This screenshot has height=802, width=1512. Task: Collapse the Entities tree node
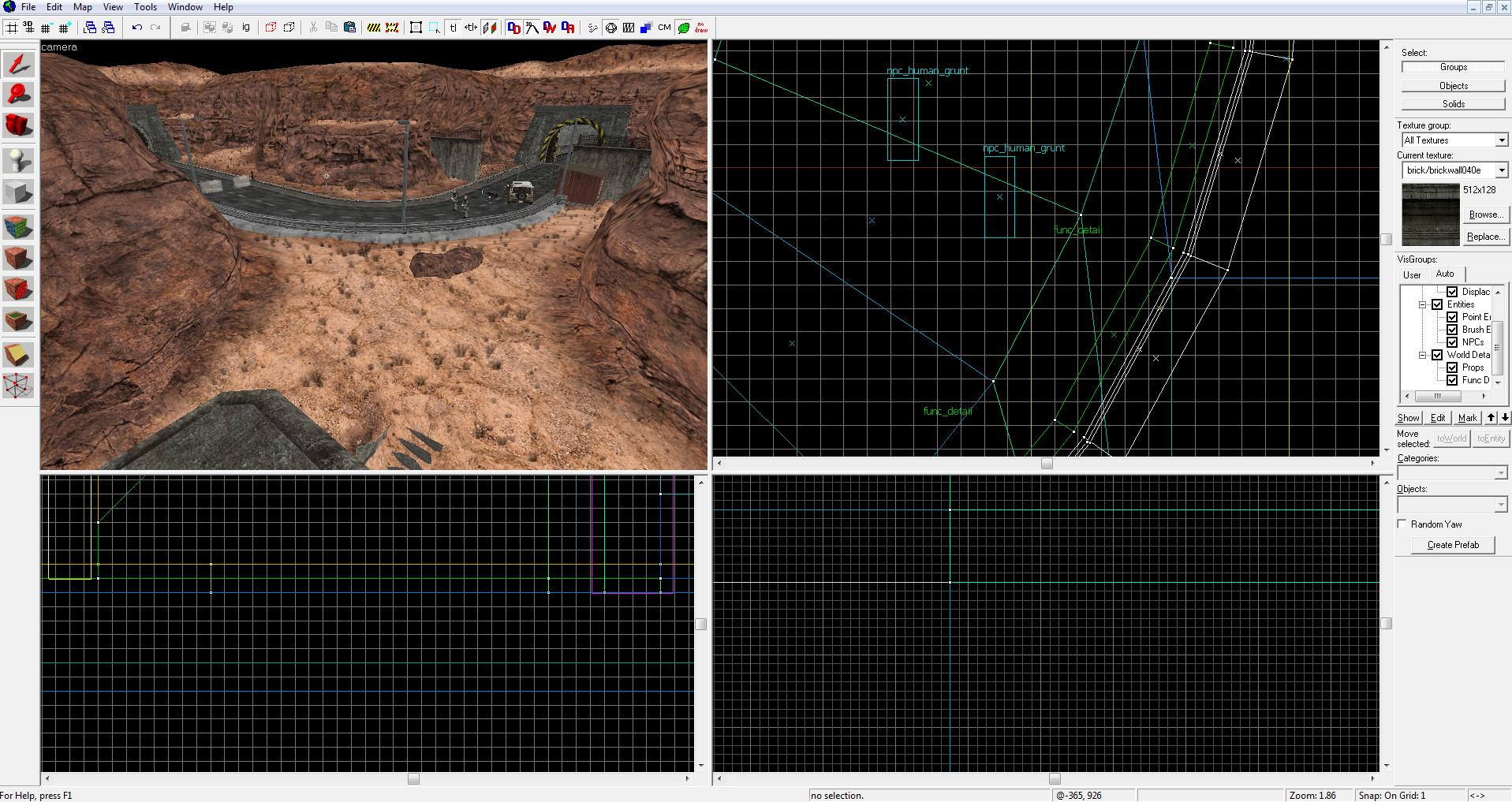1424,304
